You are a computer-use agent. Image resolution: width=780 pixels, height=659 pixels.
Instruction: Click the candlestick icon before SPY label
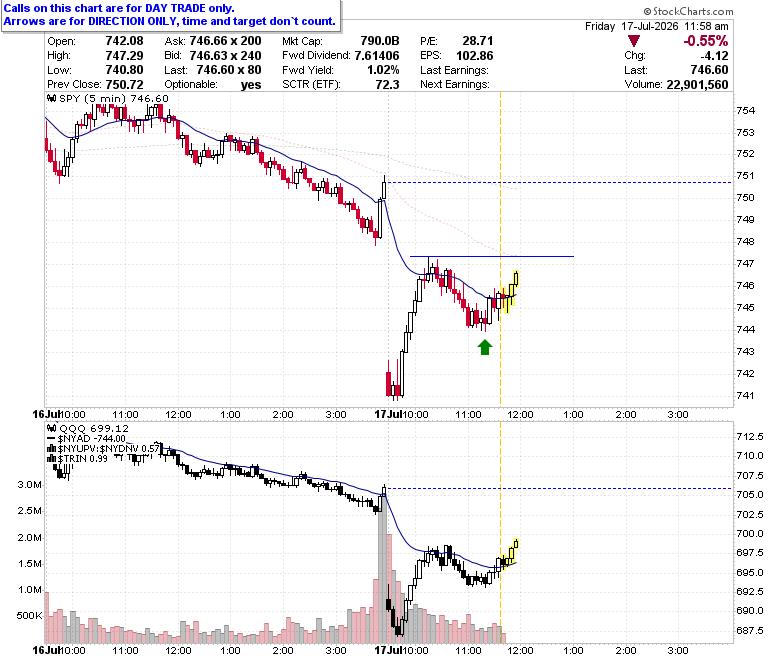[x=51, y=98]
